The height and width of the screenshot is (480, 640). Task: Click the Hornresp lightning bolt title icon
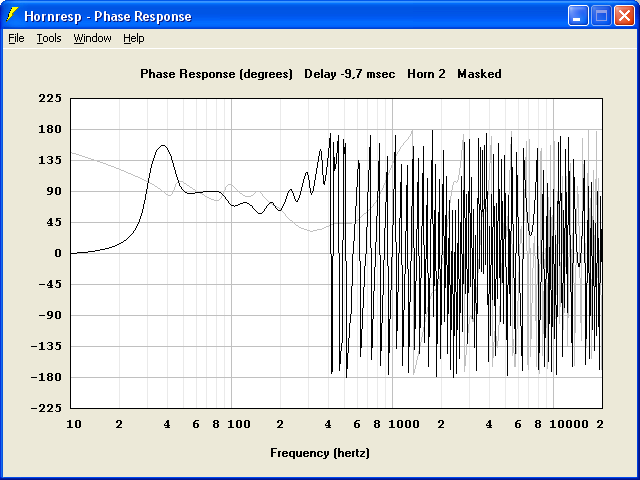click(12, 16)
